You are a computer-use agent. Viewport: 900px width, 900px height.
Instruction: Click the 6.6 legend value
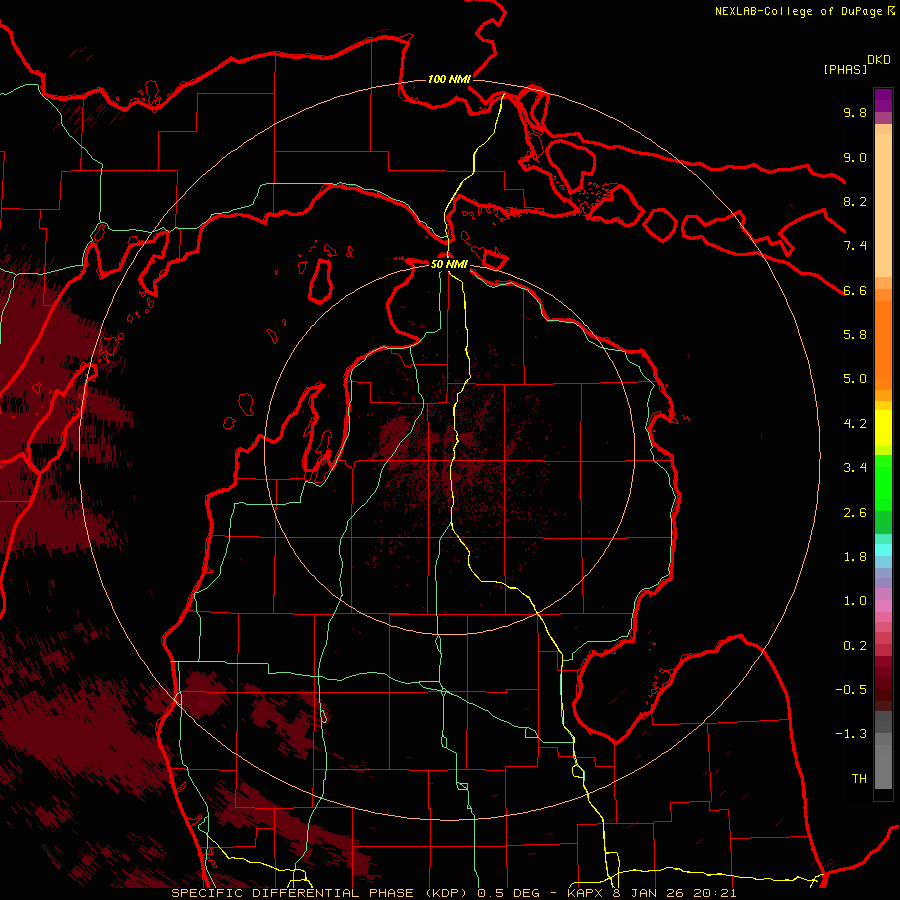coord(855,290)
